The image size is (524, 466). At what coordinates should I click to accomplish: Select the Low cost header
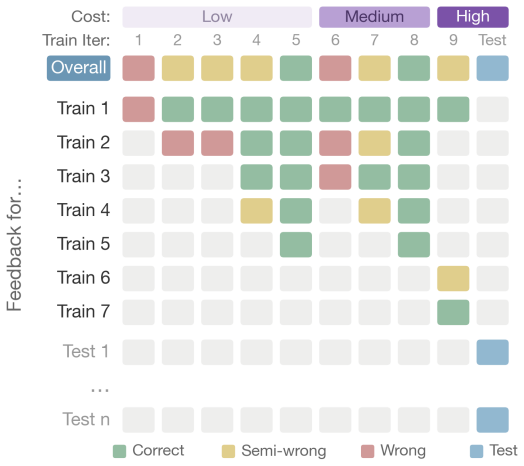(217, 17)
